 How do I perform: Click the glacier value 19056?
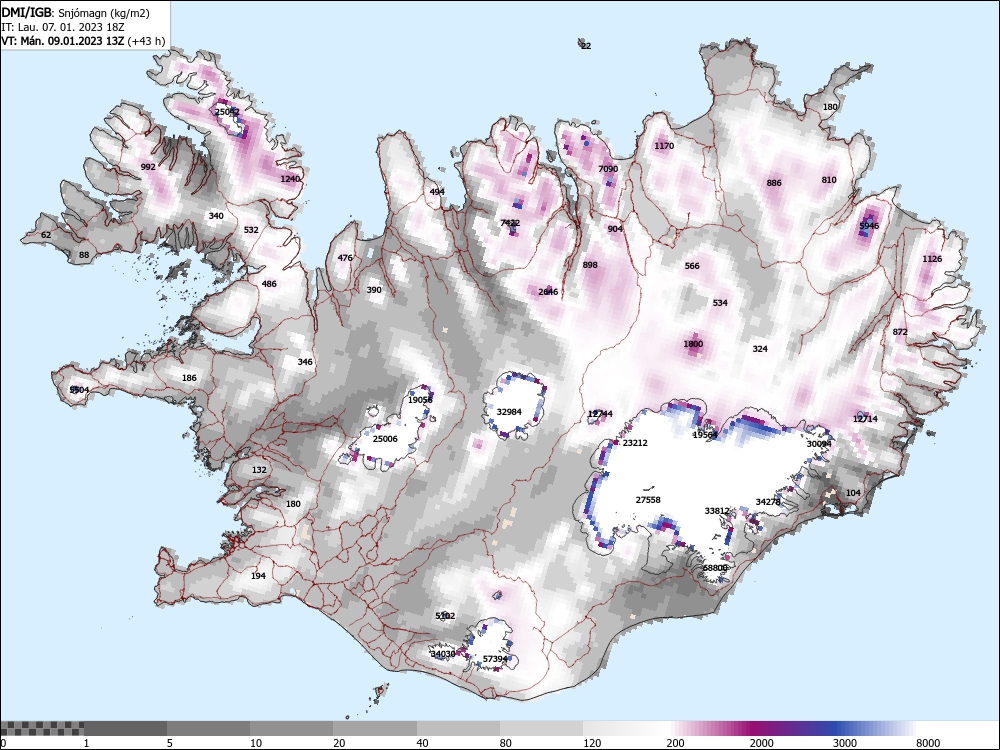[420, 401]
